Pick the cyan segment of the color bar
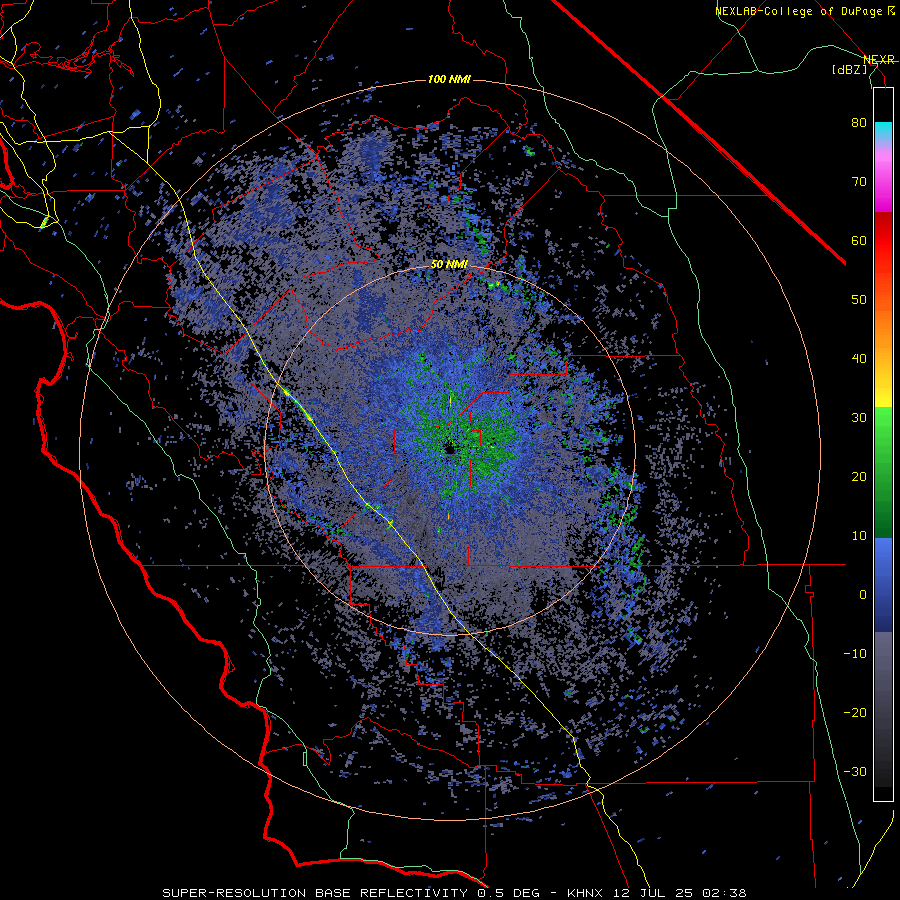900x900 pixels. click(883, 131)
